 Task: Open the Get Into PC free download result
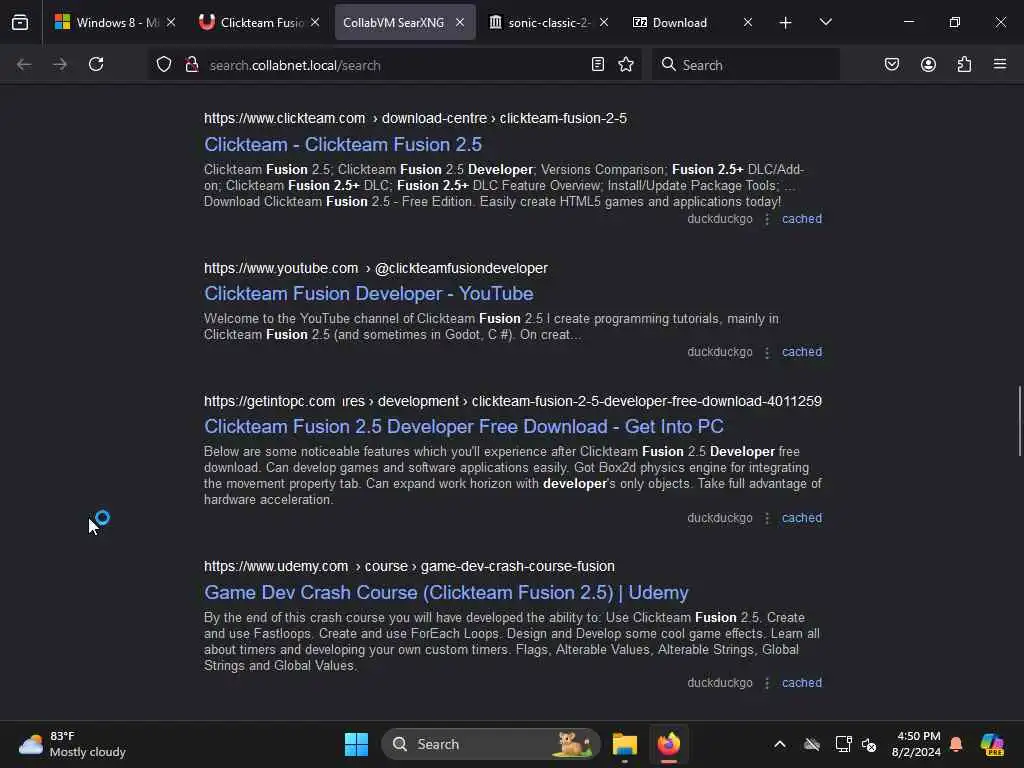coord(464,426)
